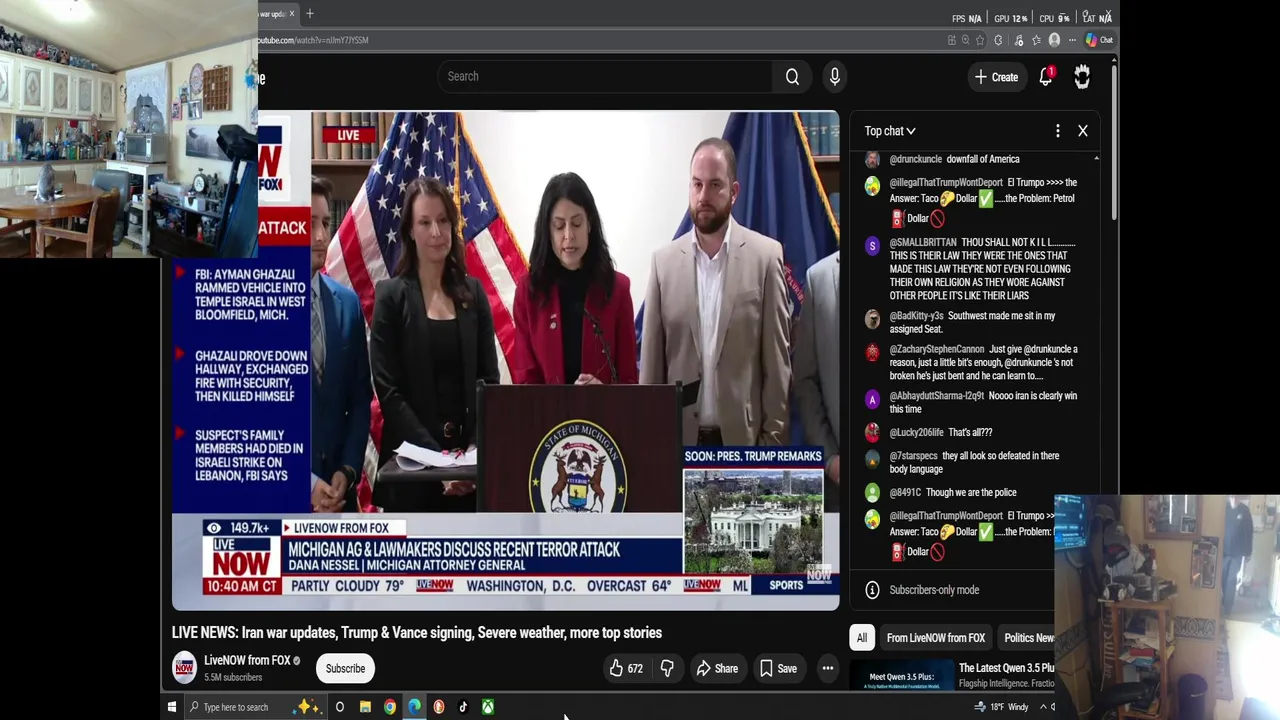Focus the YouTube Search field
The width and height of the screenshot is (1280, 720).
coord(604,76)
